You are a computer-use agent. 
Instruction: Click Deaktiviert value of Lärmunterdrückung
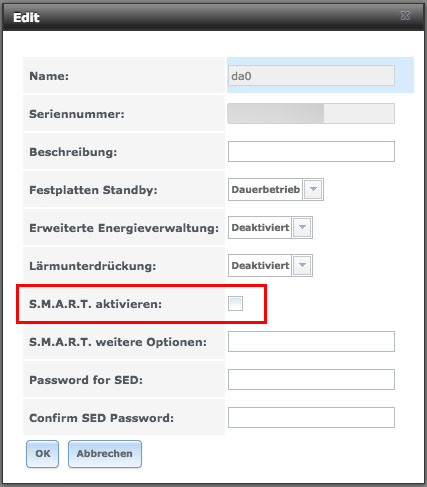pos(260,265)
